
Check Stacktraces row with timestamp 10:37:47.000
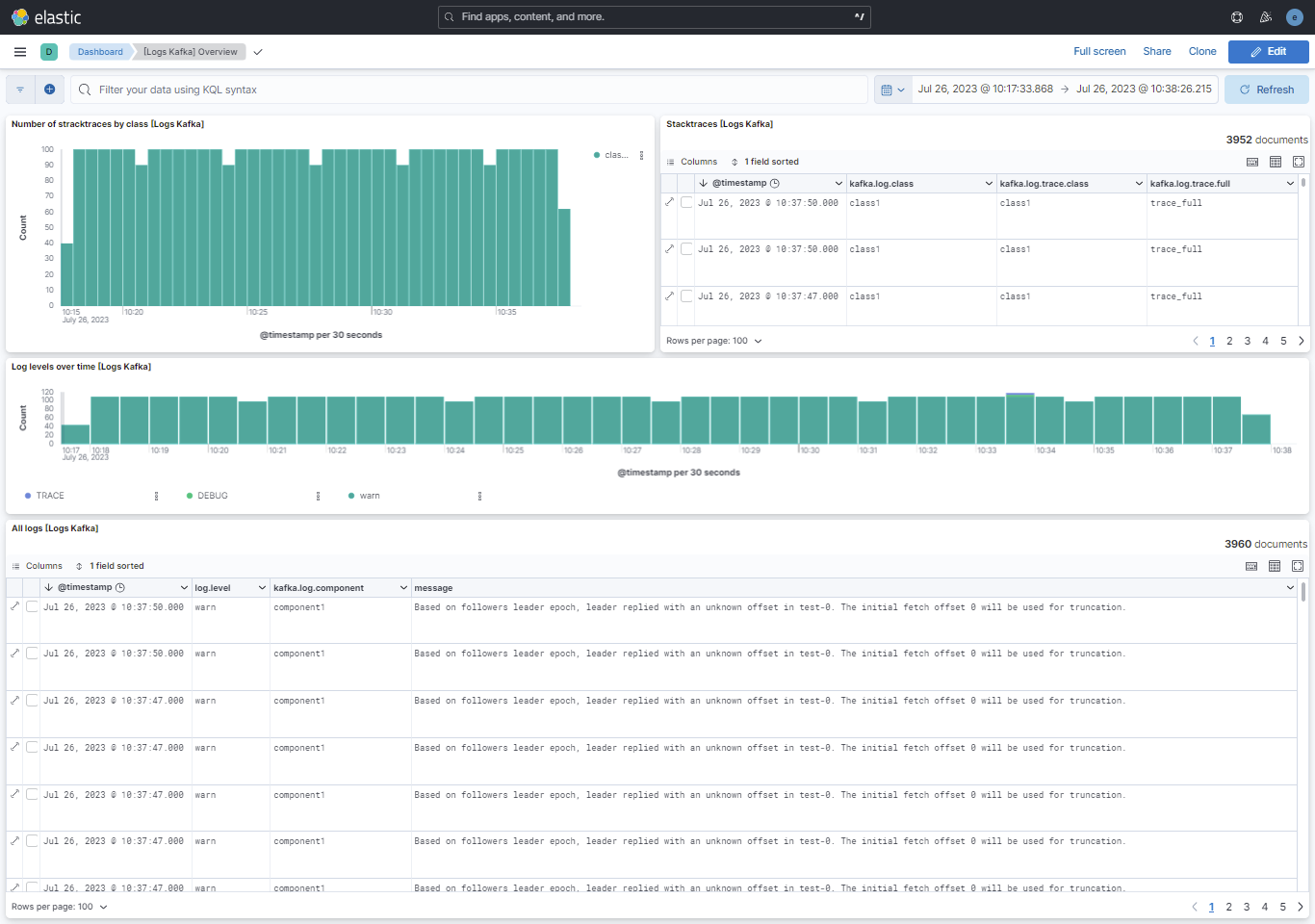686,295
